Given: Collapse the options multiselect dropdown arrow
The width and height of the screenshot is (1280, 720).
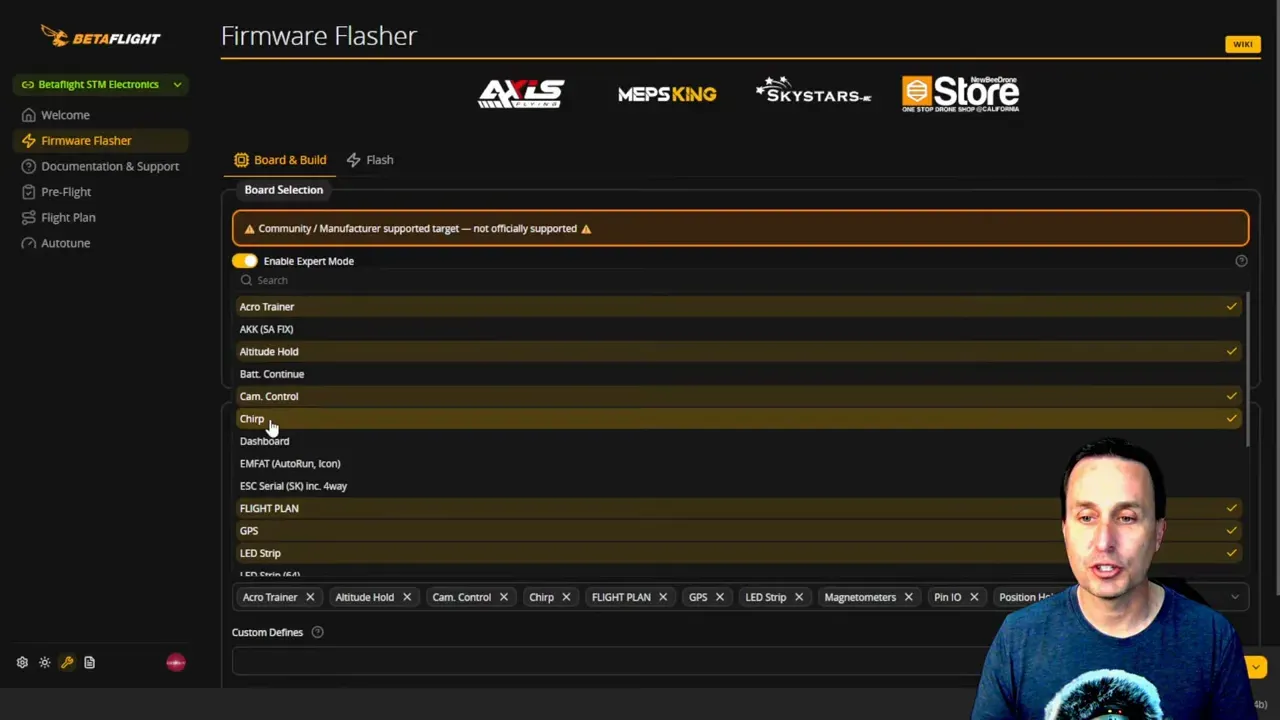Looking at the screenshot, I should click(x=1235, y=597).
